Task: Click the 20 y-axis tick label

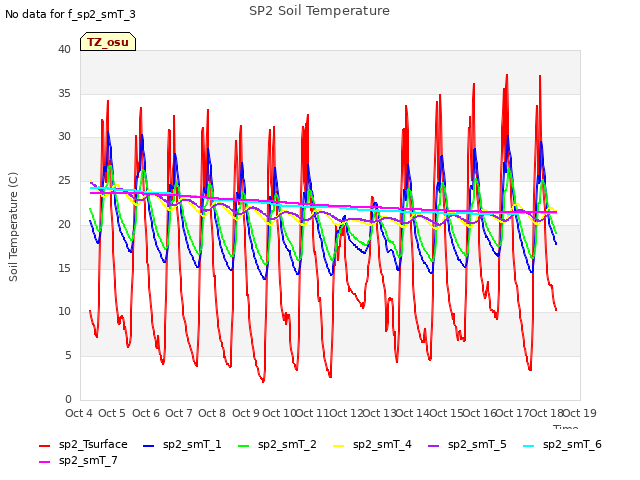Action: [x=64, y=224]
